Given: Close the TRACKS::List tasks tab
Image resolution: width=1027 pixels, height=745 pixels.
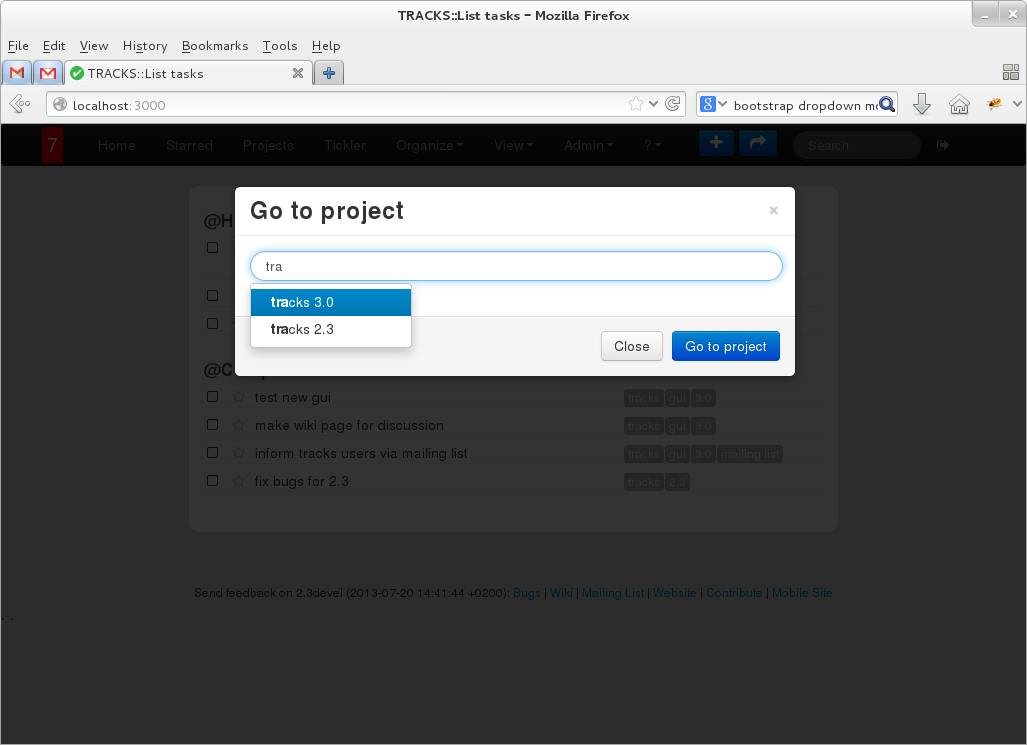Looking at the screenshot, I should [x=297, y=73].
